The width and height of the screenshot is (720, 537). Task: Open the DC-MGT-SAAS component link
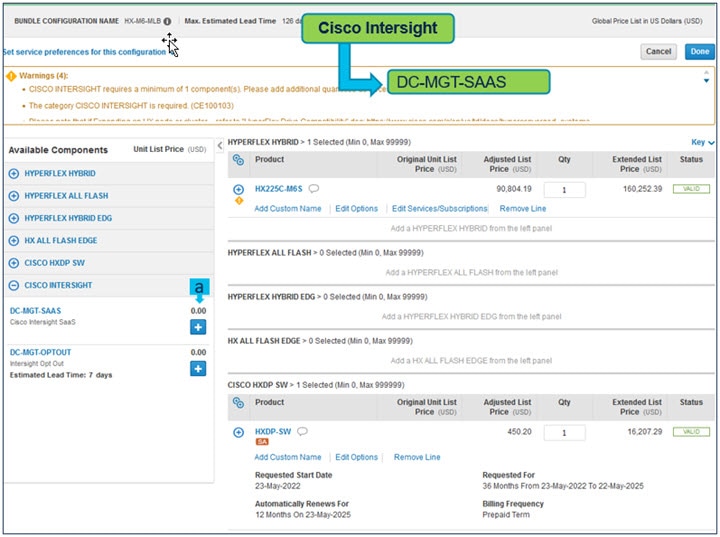pos(35,311)
